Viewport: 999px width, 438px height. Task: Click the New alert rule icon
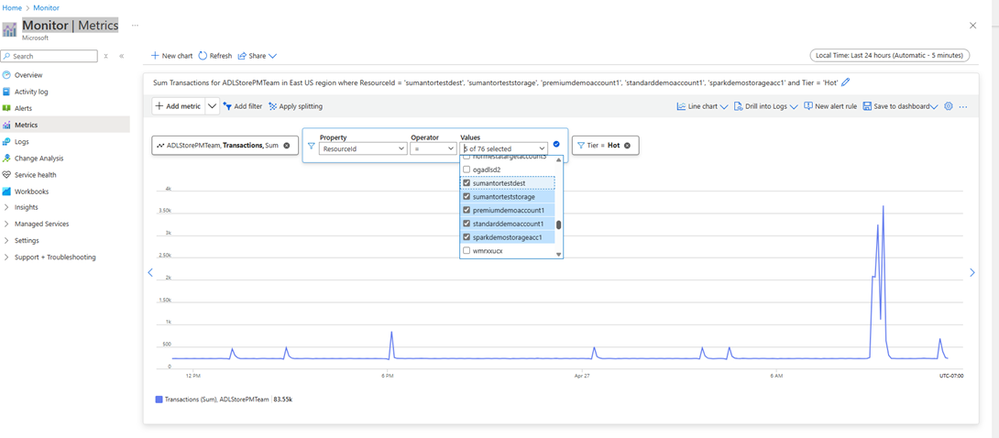[x=808, y=106]
